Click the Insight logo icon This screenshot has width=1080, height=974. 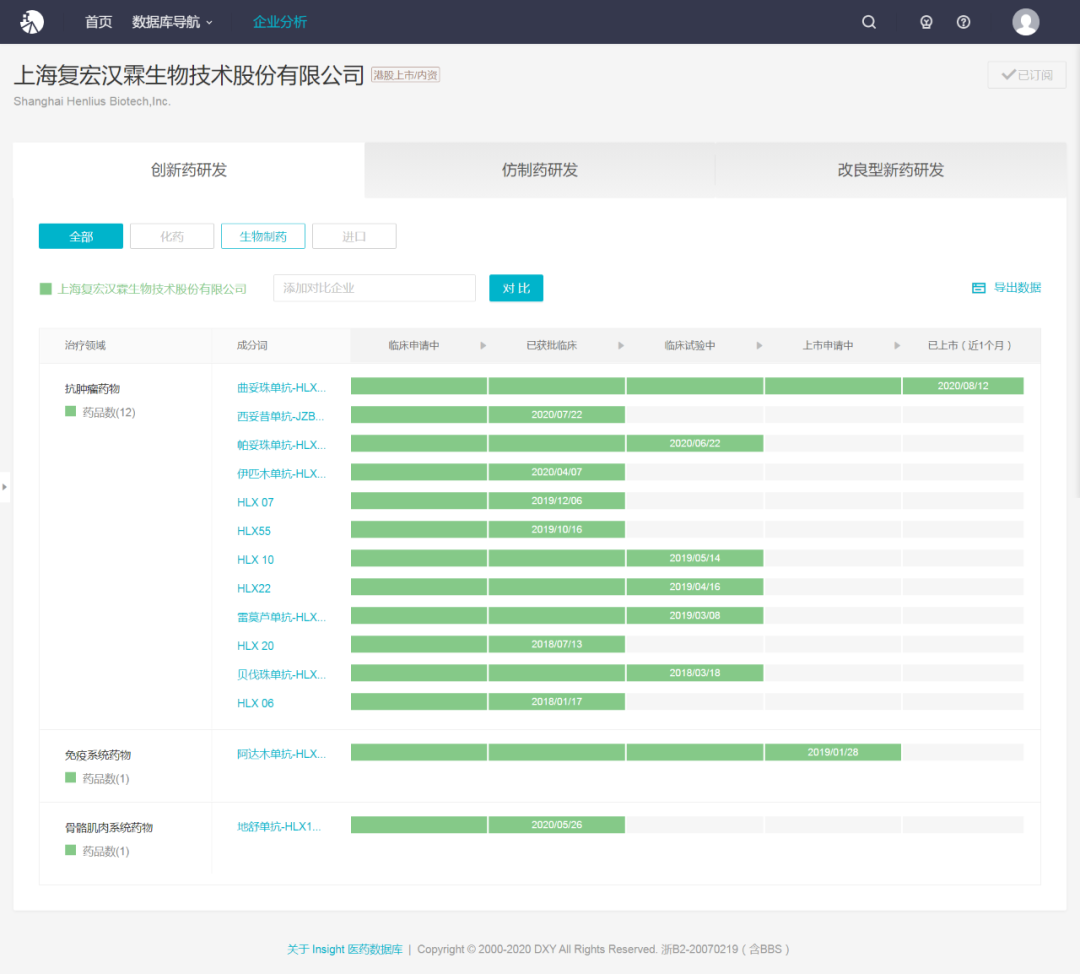tap(32, 22)
